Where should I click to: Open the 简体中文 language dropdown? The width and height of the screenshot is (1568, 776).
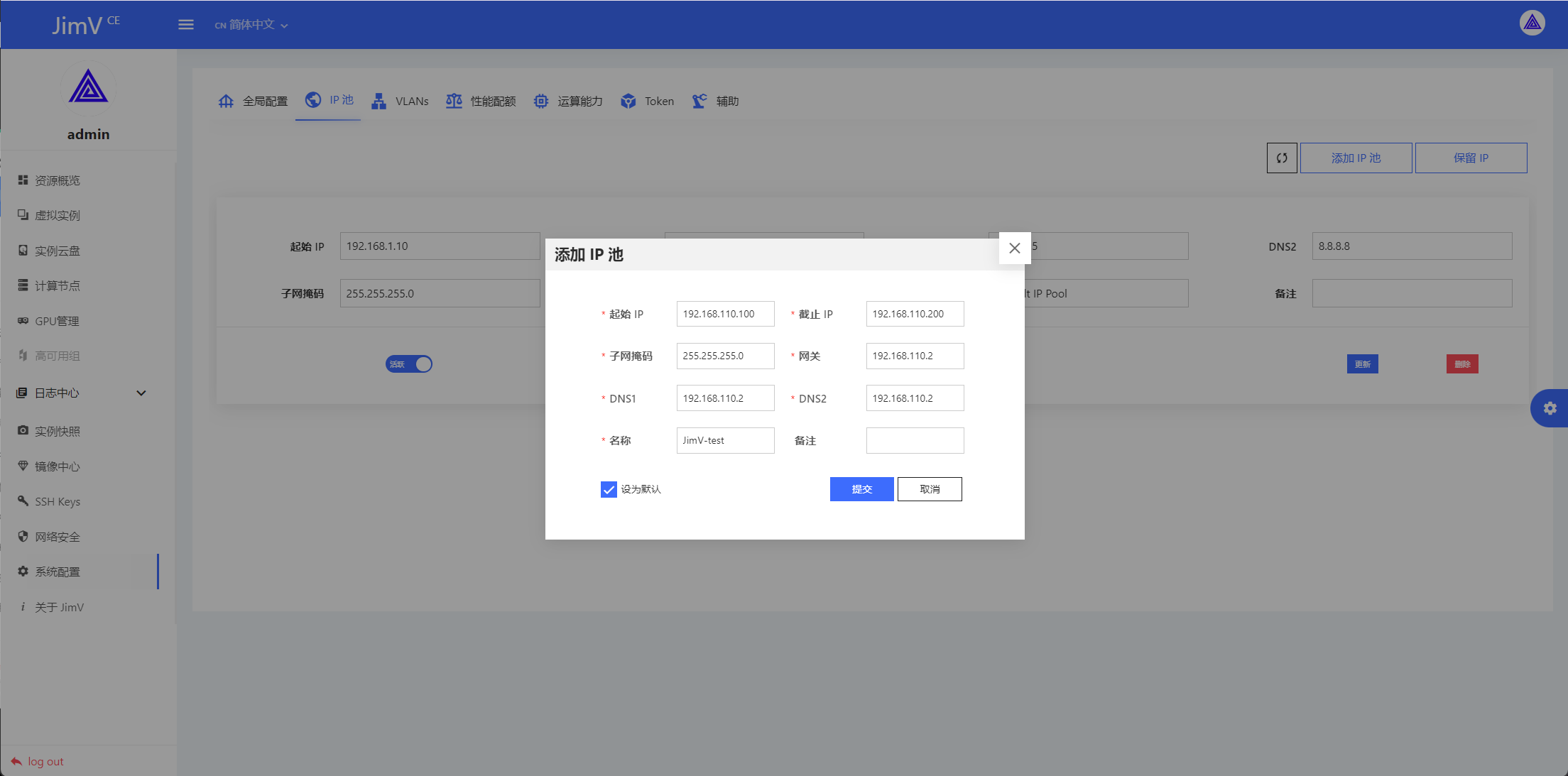coord(252,25)
